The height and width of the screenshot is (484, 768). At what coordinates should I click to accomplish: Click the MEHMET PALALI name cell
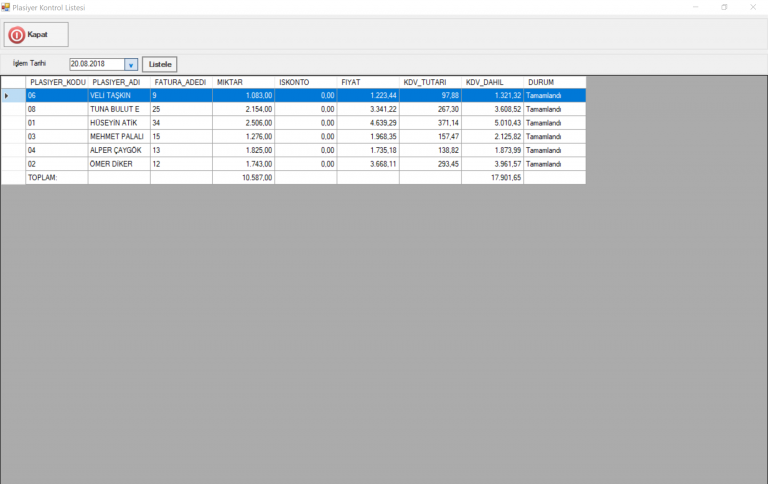118,136
